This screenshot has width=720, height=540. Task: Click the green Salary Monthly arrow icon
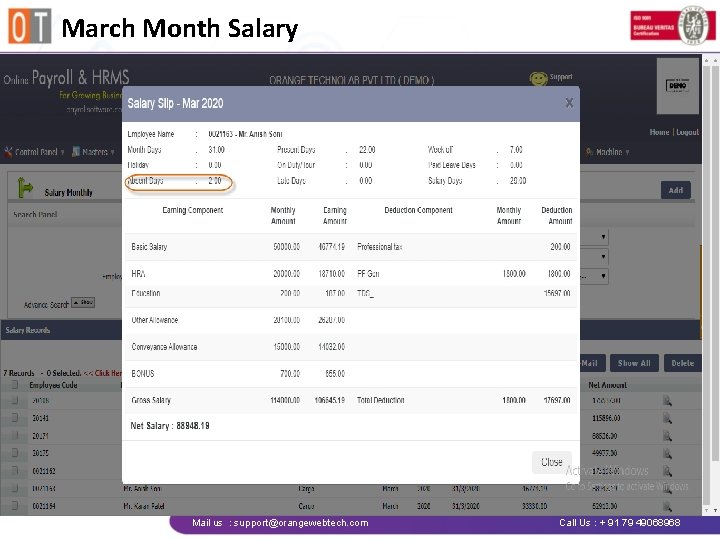(25, 187)
